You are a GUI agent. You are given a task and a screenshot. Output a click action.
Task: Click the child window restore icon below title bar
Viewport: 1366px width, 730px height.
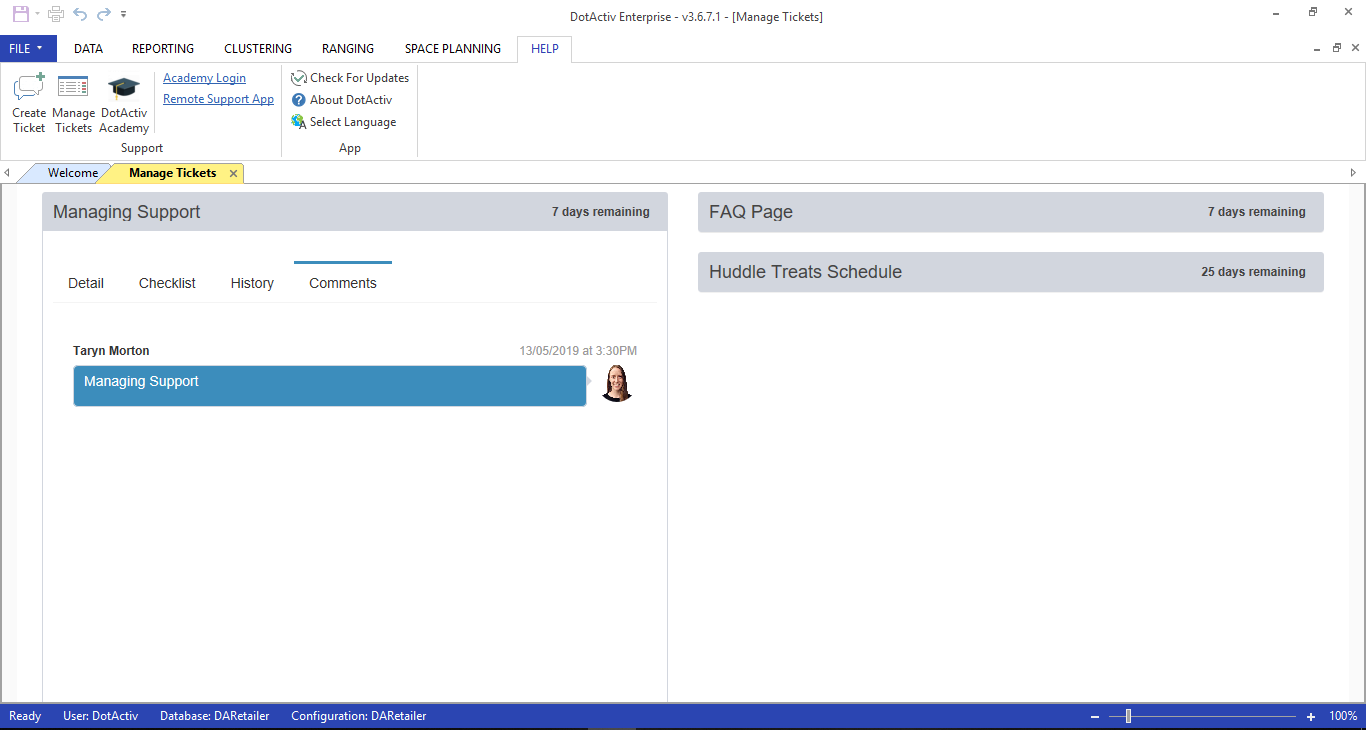[1336, 48]
